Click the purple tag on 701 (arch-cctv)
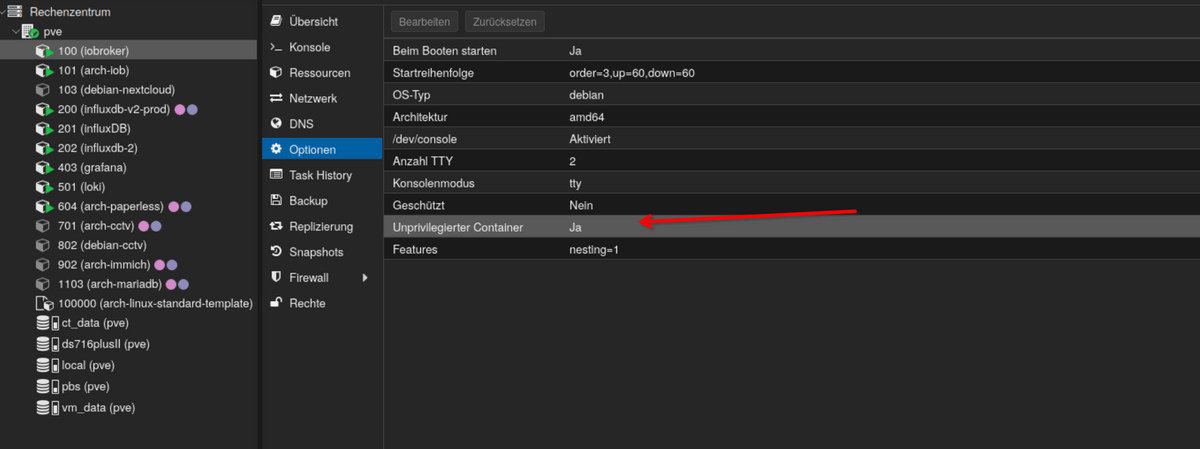The image size is (1200, 449). [155, 226]
